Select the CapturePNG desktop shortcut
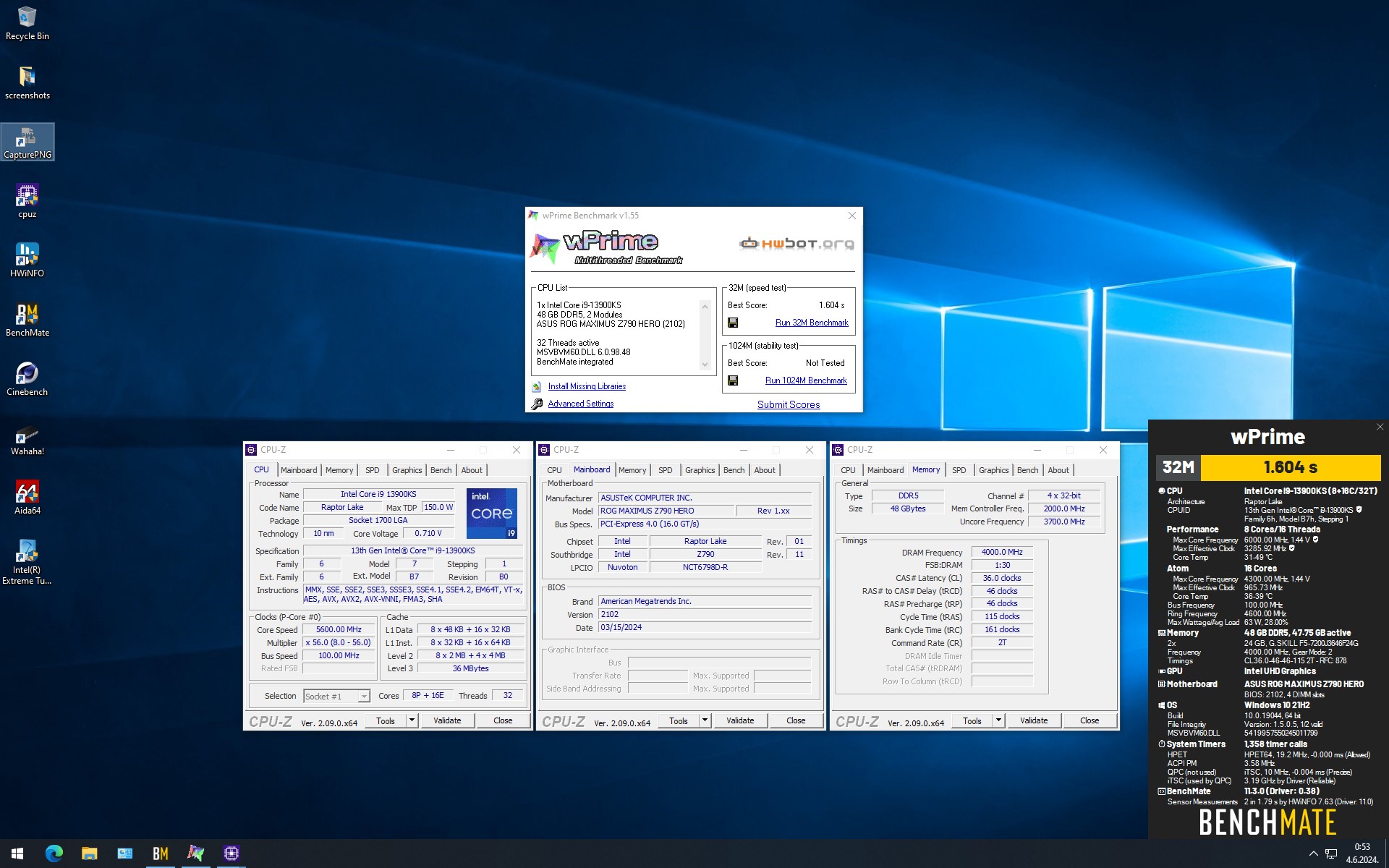The height and width of the screenshot is (868, 1389). coord(27,142)
